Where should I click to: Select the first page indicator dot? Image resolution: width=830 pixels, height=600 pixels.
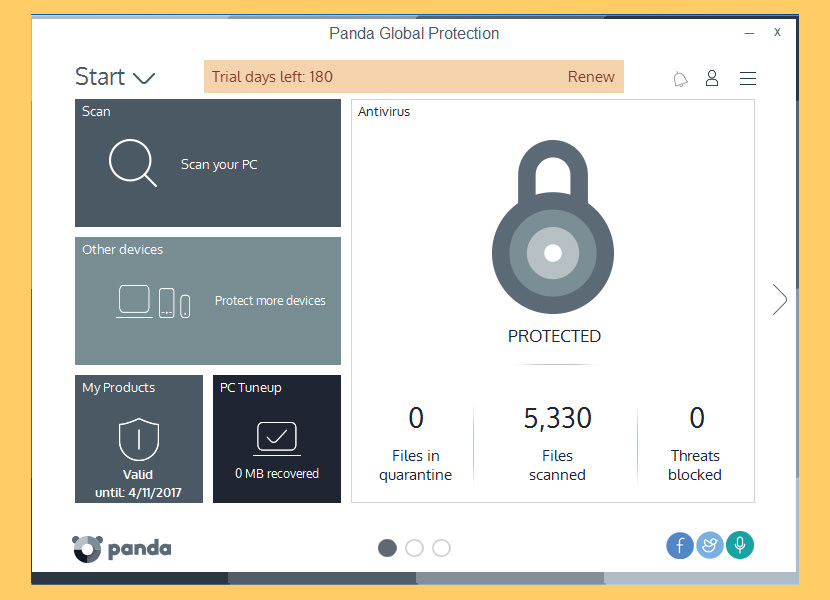[x=387, y=548]
